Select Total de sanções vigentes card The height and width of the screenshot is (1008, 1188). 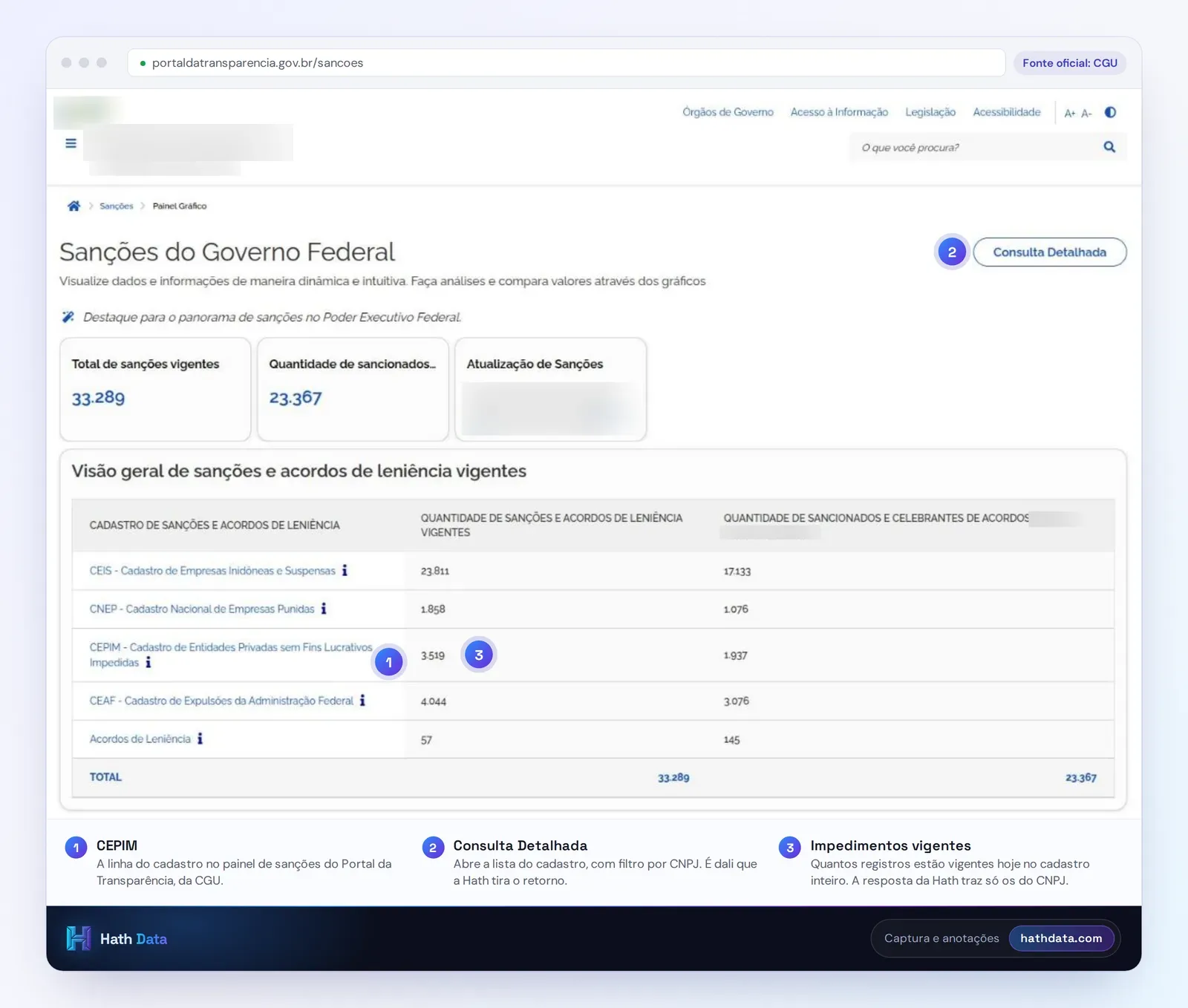155,389
